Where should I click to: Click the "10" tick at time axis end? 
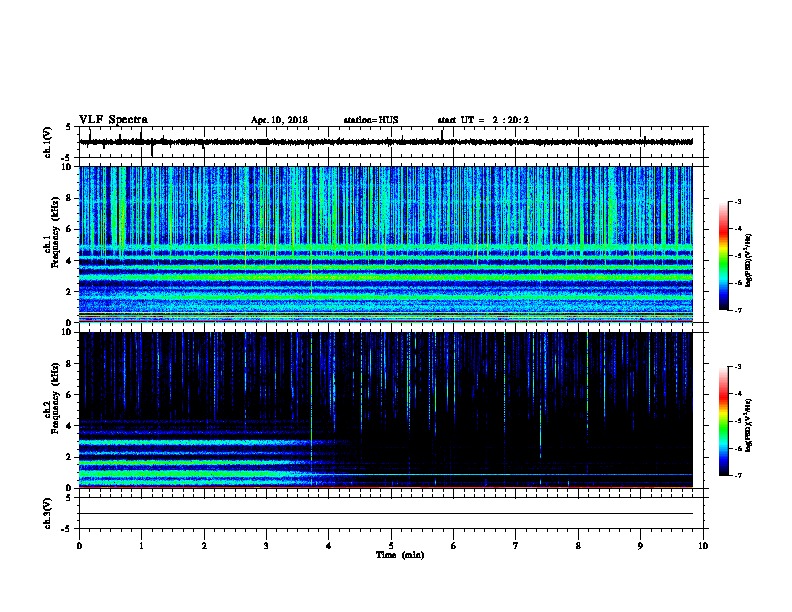pos(703,546)
